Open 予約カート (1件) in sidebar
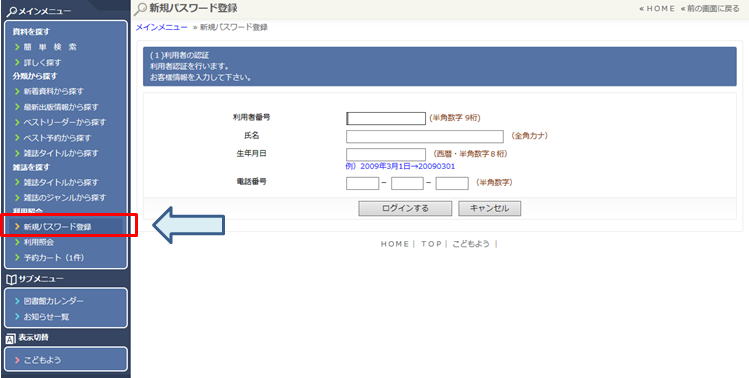749x378 pixels. point(54,258)
